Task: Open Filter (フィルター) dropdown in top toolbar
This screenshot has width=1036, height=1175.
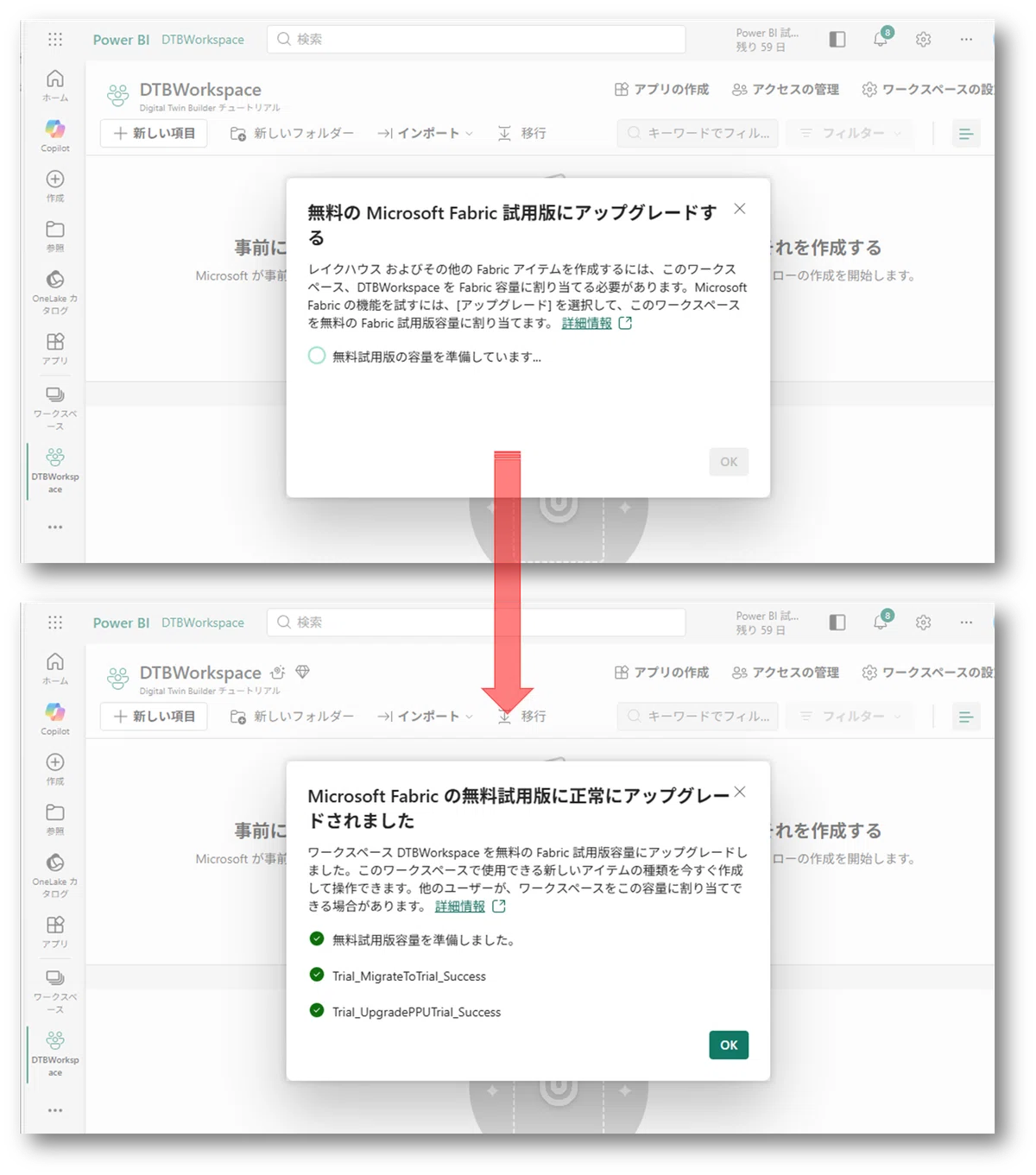Action: click(850, 134)
